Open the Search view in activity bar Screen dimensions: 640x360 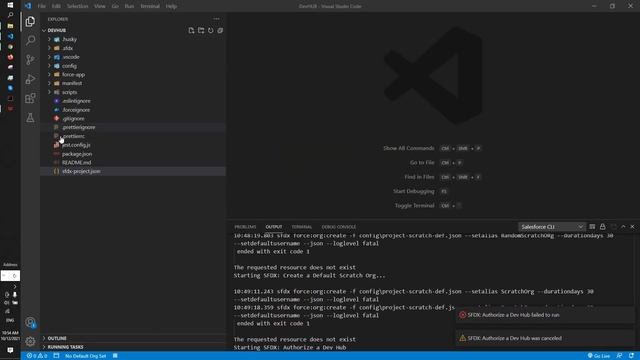coord(30,40)
